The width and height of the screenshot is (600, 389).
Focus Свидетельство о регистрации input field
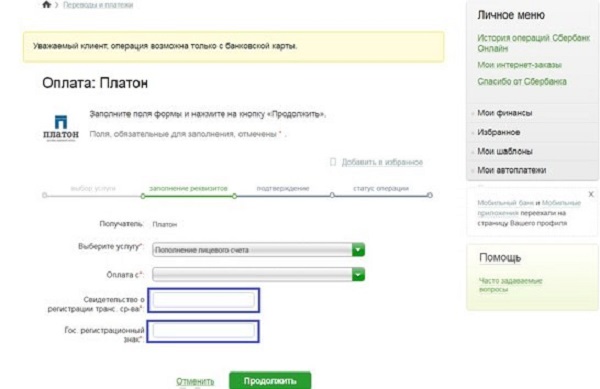[204, 300]
